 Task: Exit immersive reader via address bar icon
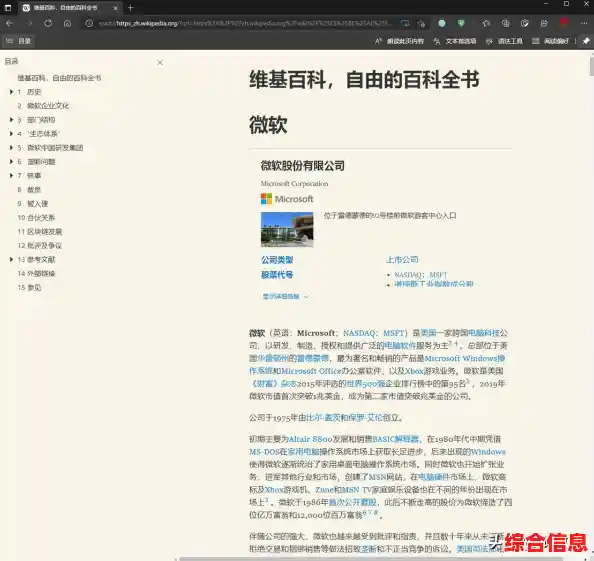pyautogui.click(x=405, y=23)
